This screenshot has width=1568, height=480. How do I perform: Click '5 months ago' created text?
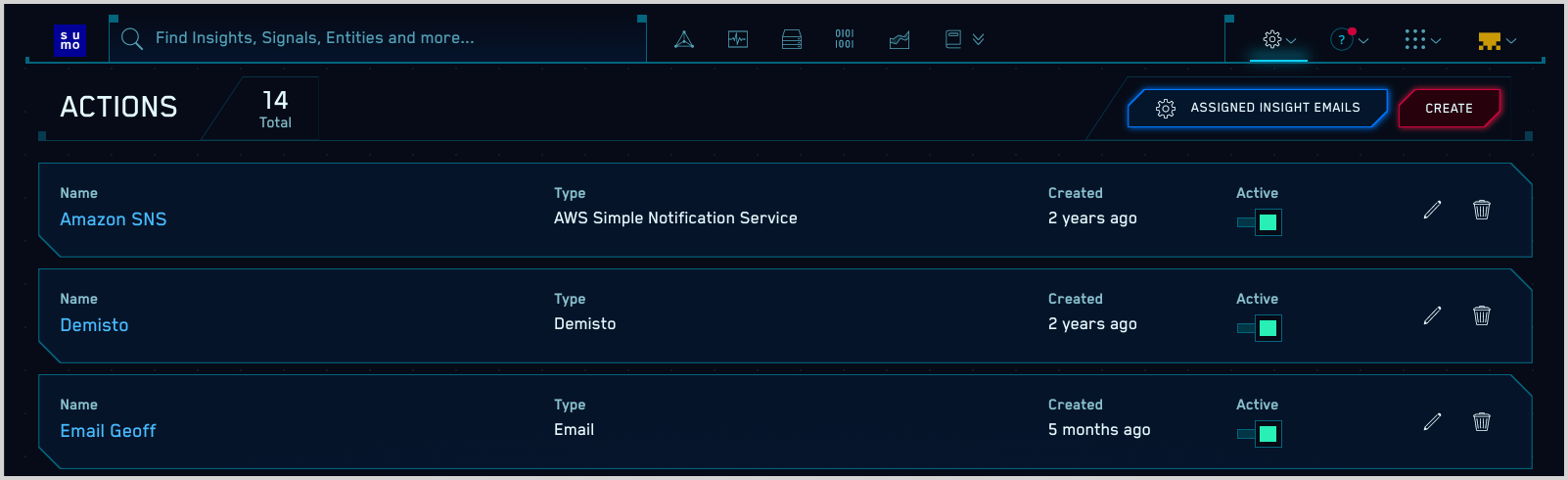pyautogui.click(x=1099, y=430)
